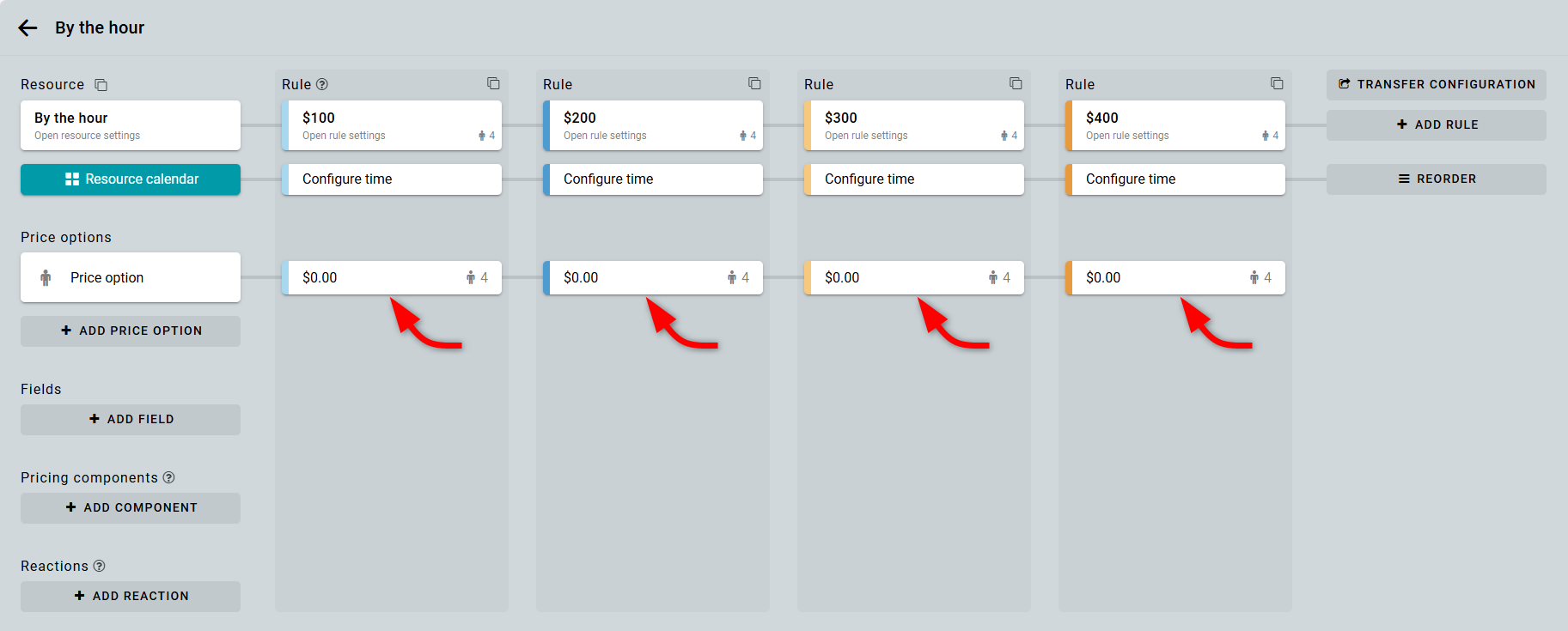Duplicate the $300 rule via copy icon
This screenshot has height=631, width=1568.
[1016, 83]
